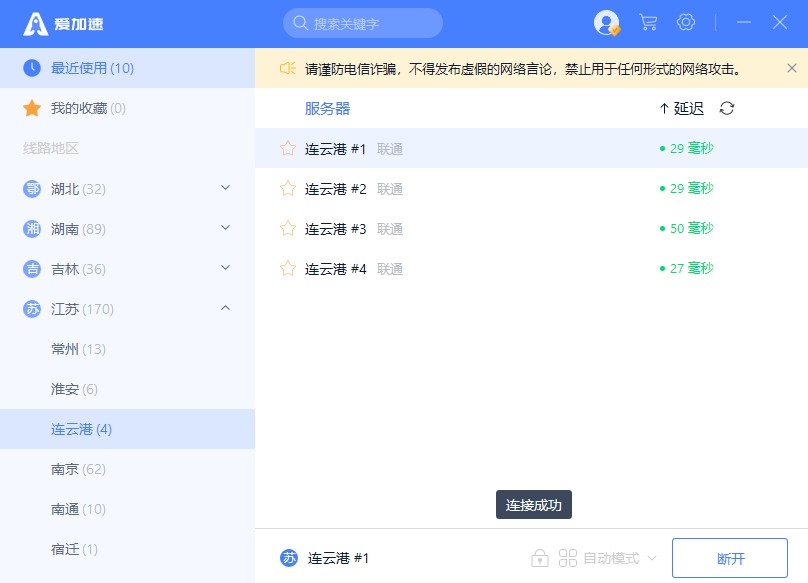Toggle favorite star for 连云港 #4
Screen dimensions: 808x583
(x=288, y=268)
